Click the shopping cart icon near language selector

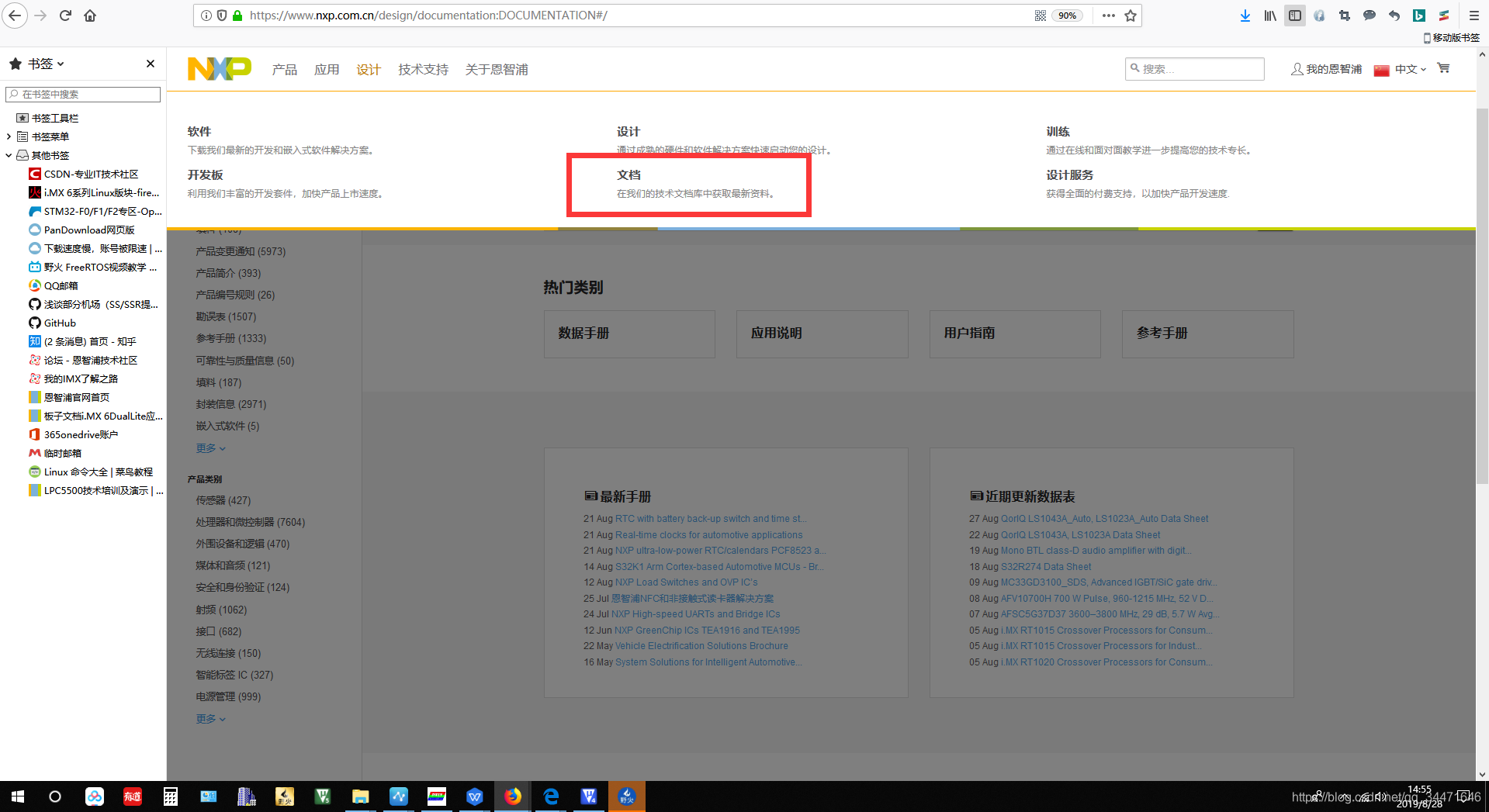click(x=1443, y=68)
